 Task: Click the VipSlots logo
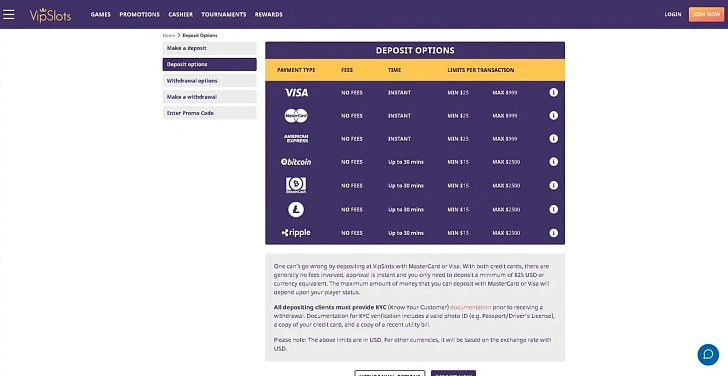(x=50, y=15)
